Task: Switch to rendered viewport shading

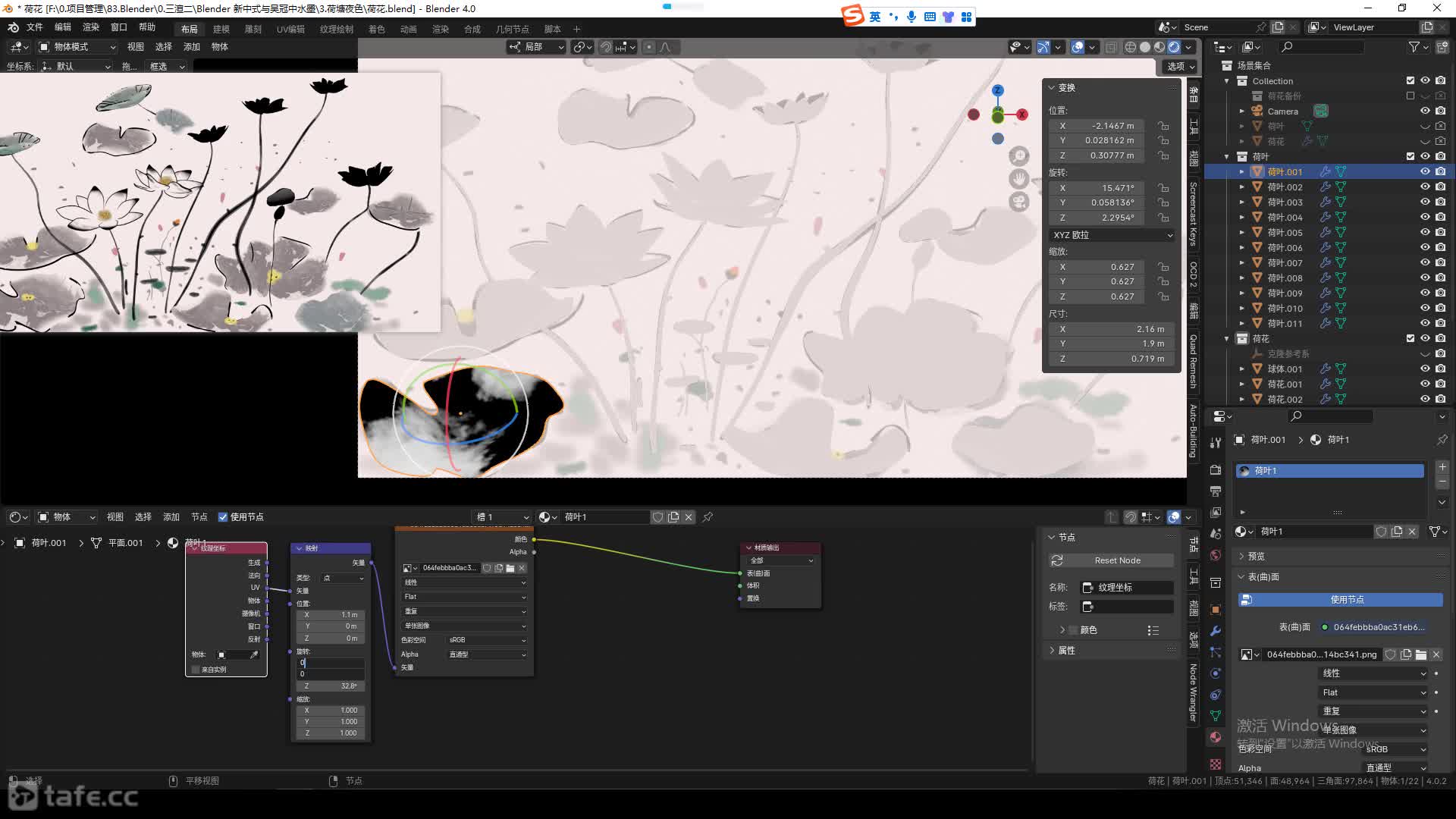Action: [x=1174, y=47]
